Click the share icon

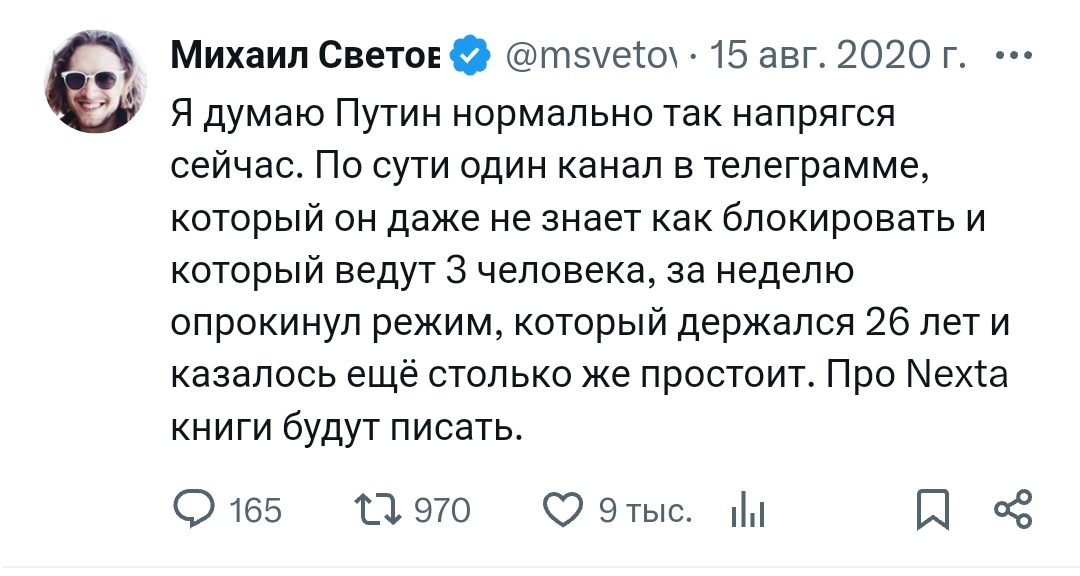click(x=1012, y=510)
